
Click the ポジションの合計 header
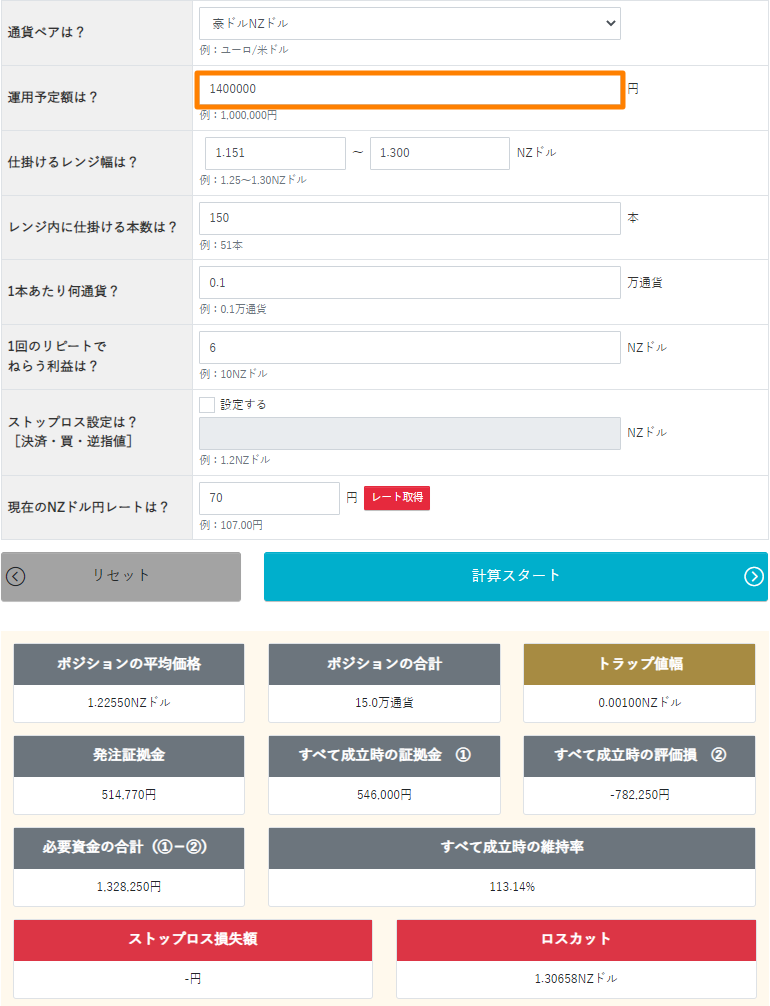pyautogui.click(x=384, y=664)
